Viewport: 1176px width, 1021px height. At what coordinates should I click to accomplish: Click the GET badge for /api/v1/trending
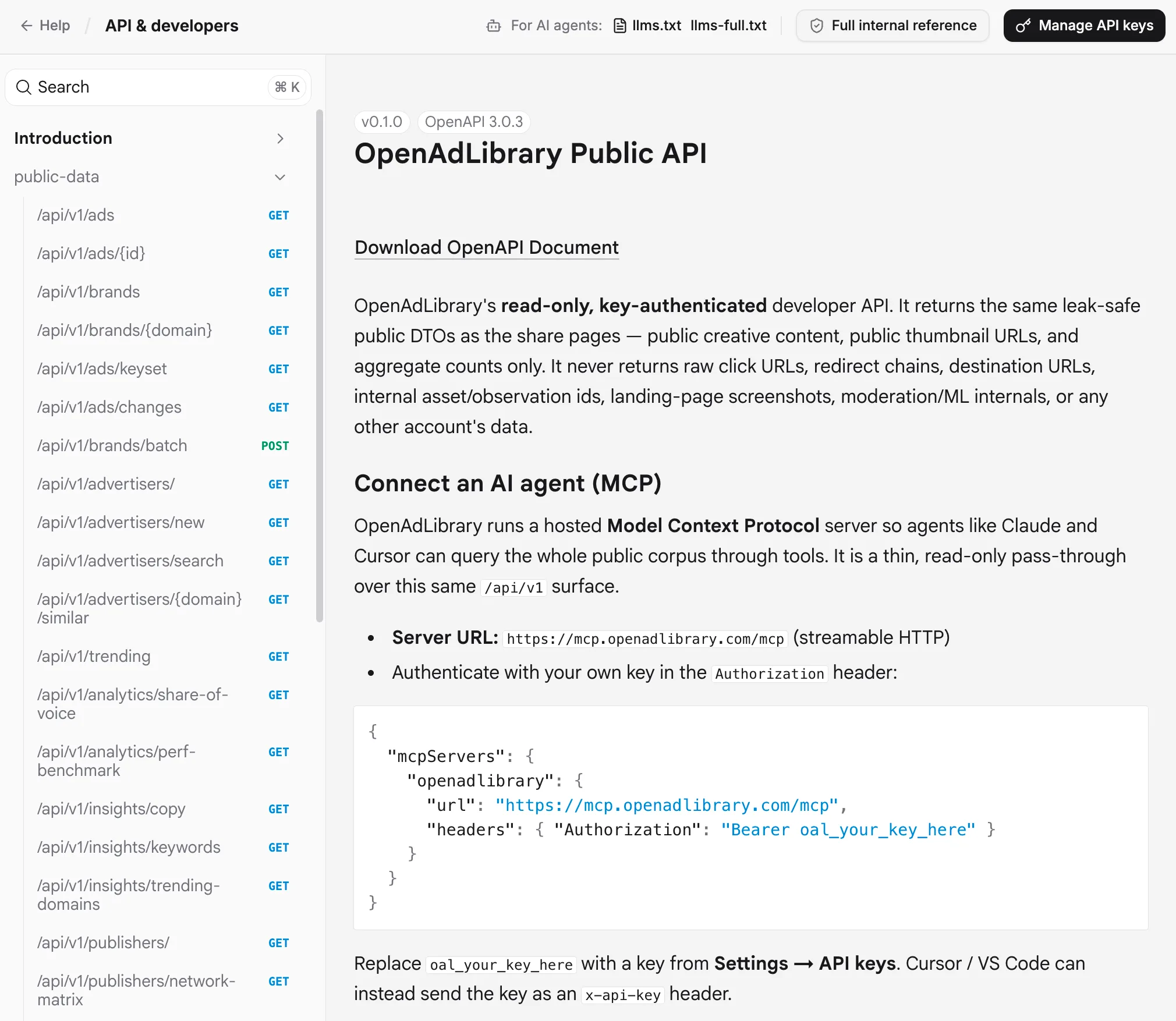pyautogui.click(x=279, y=657)
